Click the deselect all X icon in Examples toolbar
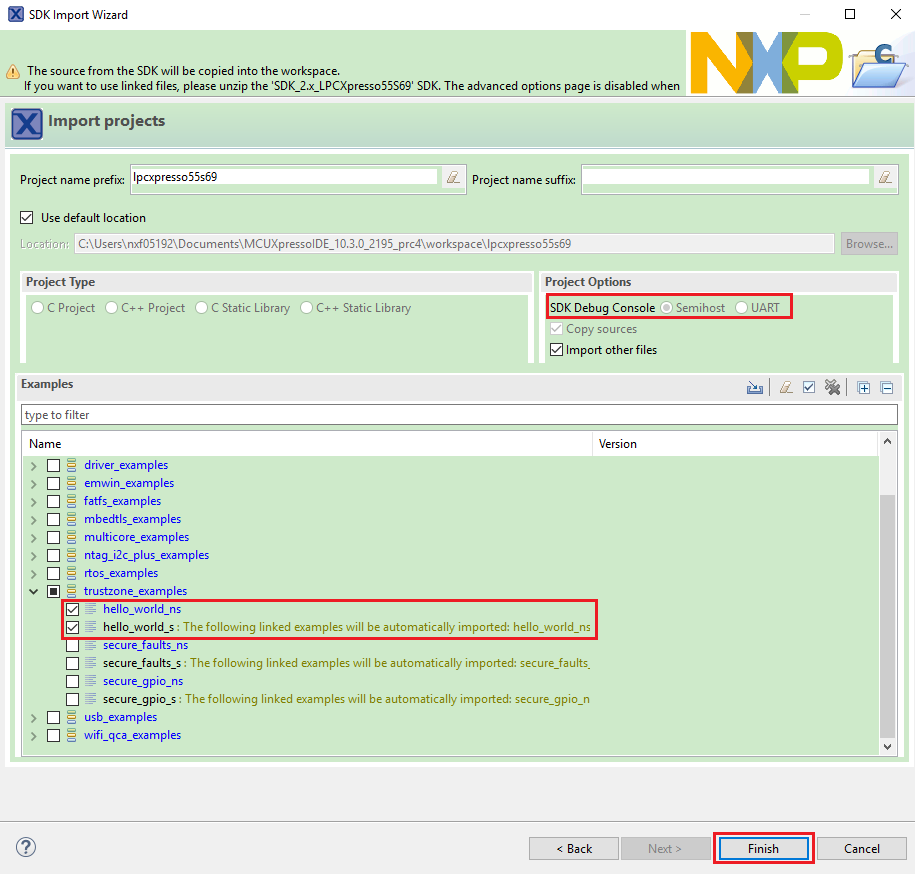 832,388
